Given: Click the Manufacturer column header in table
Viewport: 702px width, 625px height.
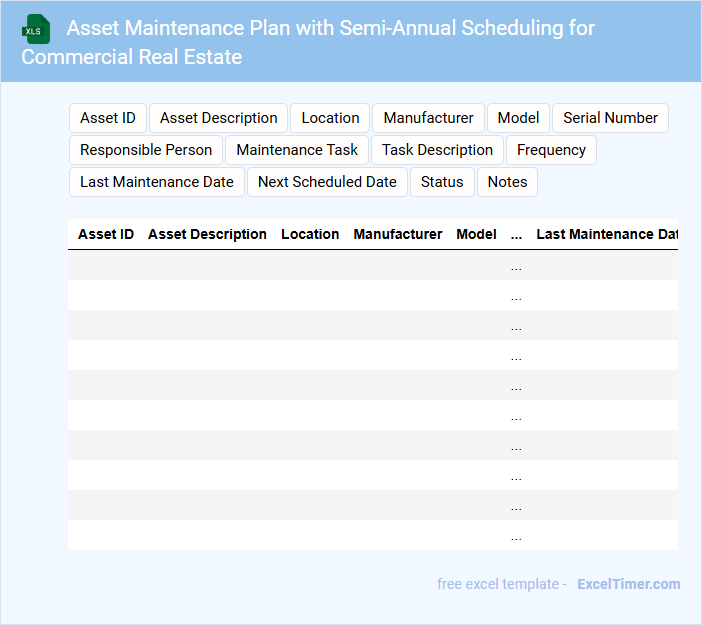Looking at the screenshot, I should [x=398, y=234].
